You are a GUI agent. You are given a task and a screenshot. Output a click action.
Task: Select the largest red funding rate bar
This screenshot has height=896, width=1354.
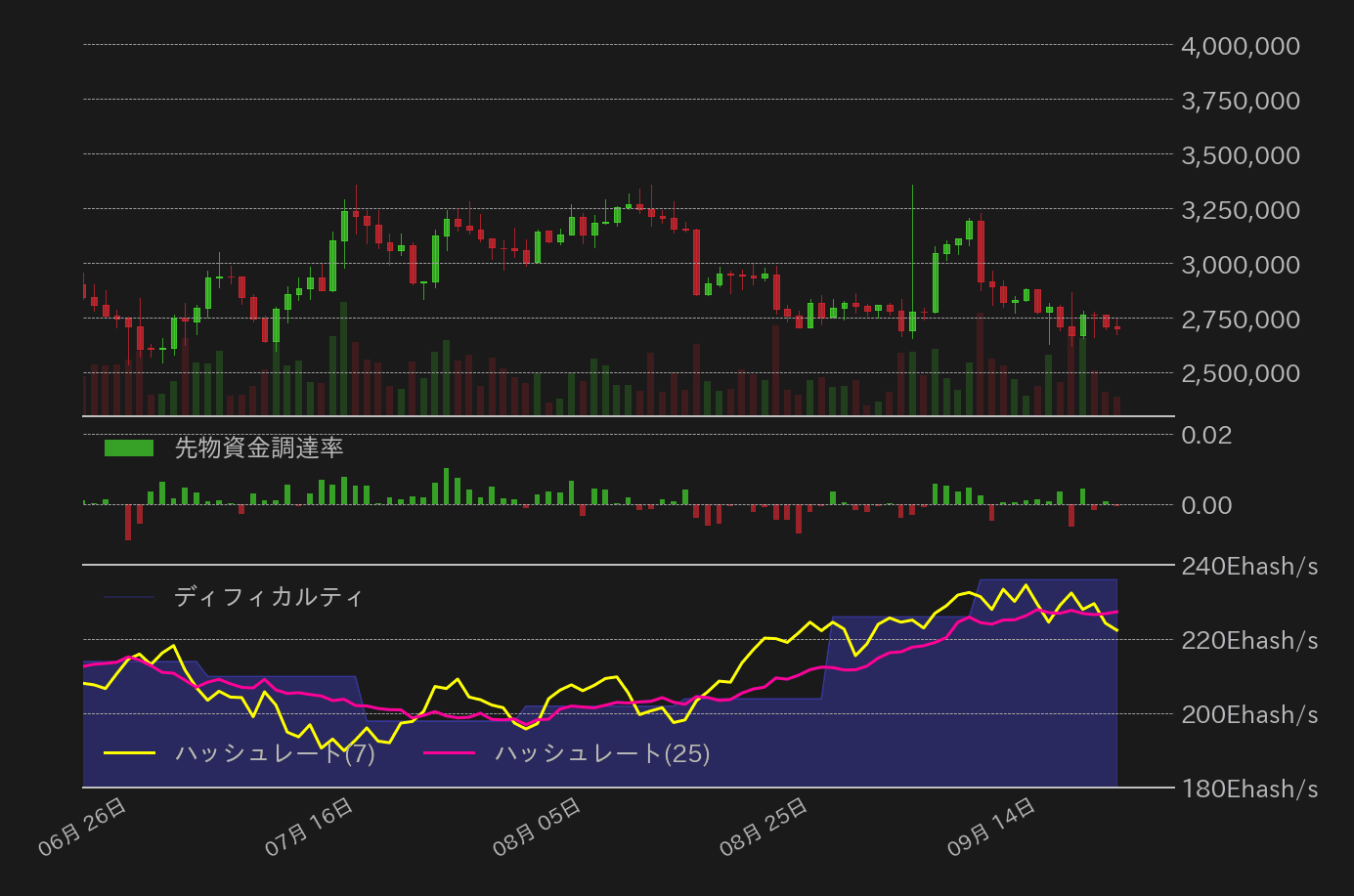pos(127,525)
